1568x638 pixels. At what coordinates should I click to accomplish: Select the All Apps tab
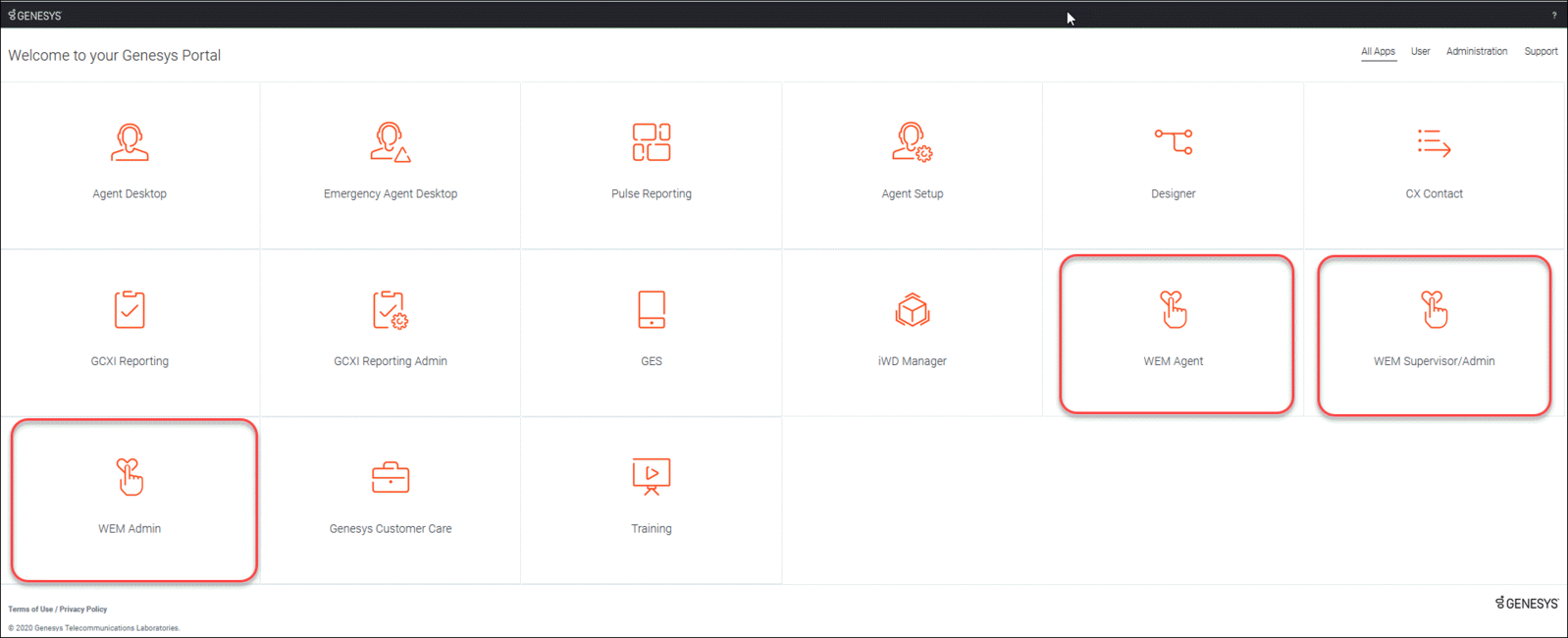coord(1378,52)
